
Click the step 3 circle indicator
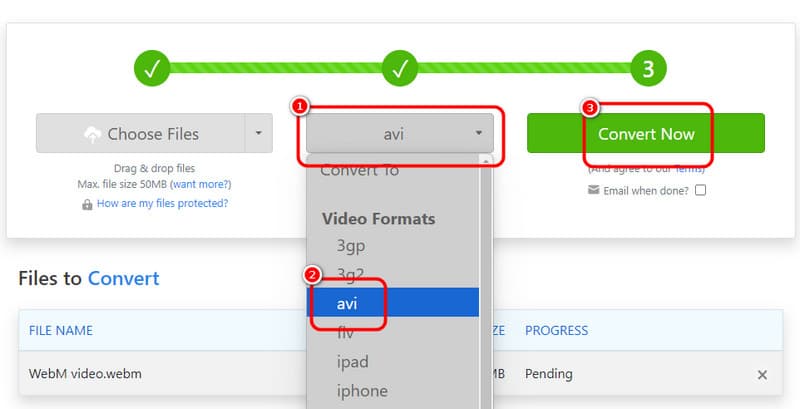[647, 69]
